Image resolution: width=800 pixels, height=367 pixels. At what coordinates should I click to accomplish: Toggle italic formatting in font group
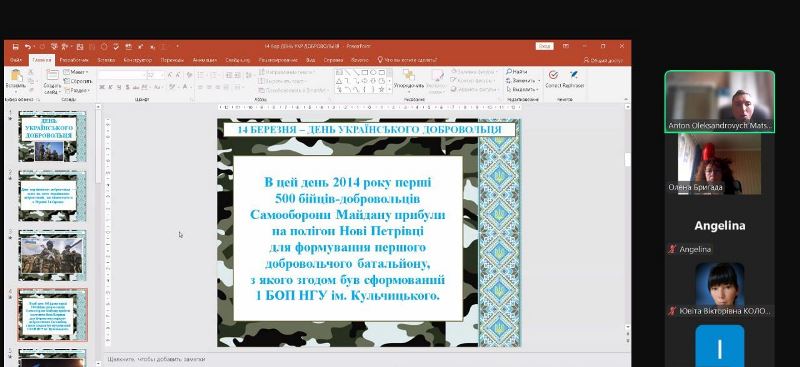click(x=110, y=87)
